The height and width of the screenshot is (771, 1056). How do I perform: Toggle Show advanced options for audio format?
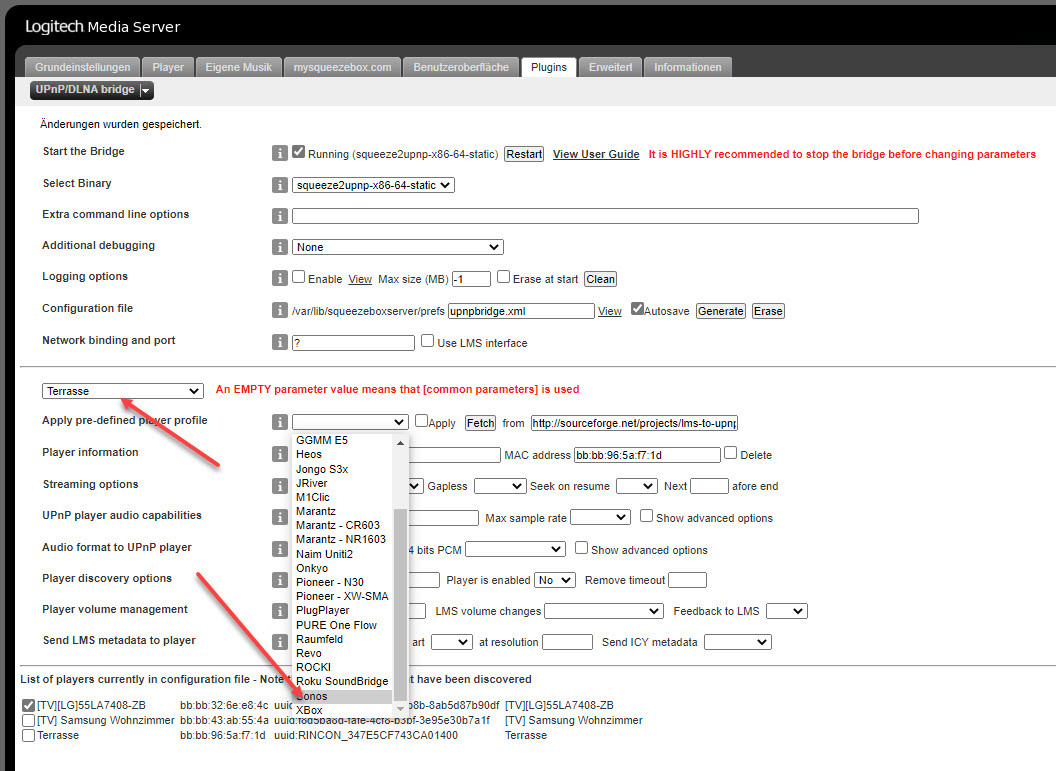[582, 548]
